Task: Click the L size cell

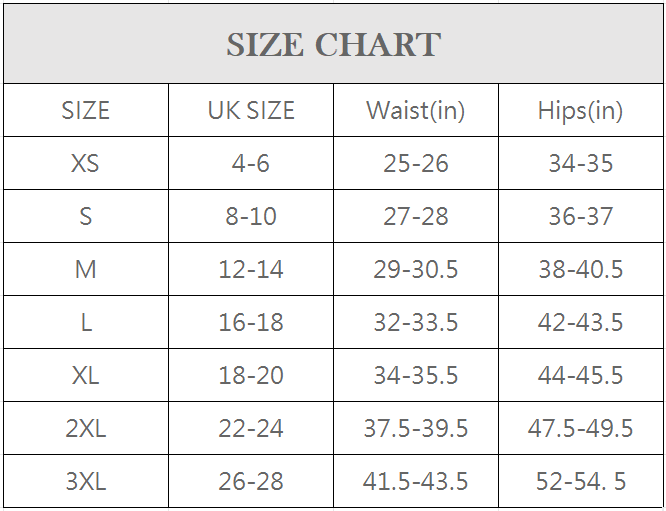Action: click(x=86, y=322)
